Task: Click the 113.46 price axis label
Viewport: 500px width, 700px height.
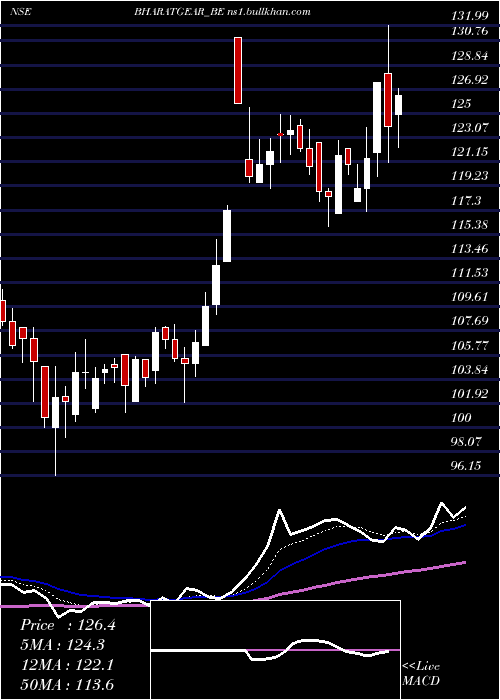Action: (468, 250)
